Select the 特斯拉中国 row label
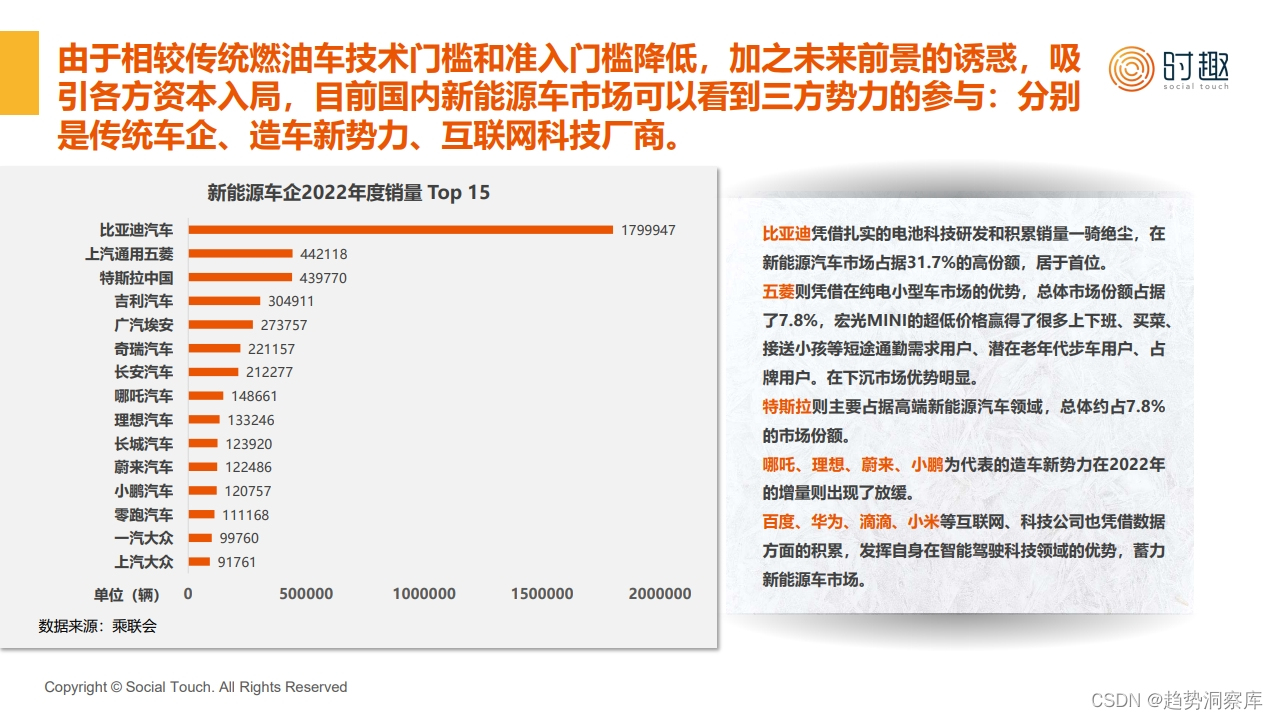 coord(136,278)
